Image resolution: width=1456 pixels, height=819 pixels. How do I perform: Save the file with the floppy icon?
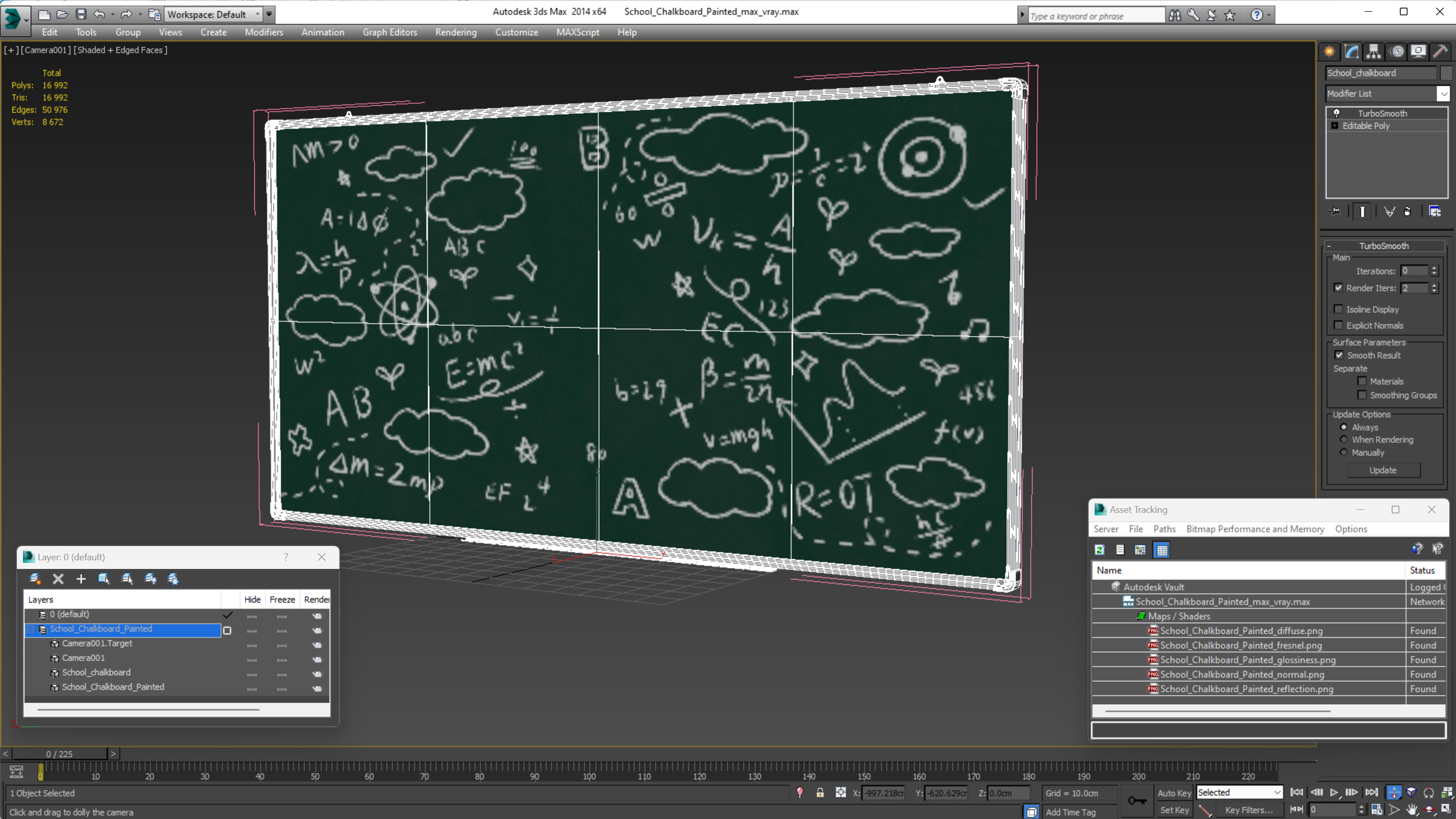click(x=81, y=14)
